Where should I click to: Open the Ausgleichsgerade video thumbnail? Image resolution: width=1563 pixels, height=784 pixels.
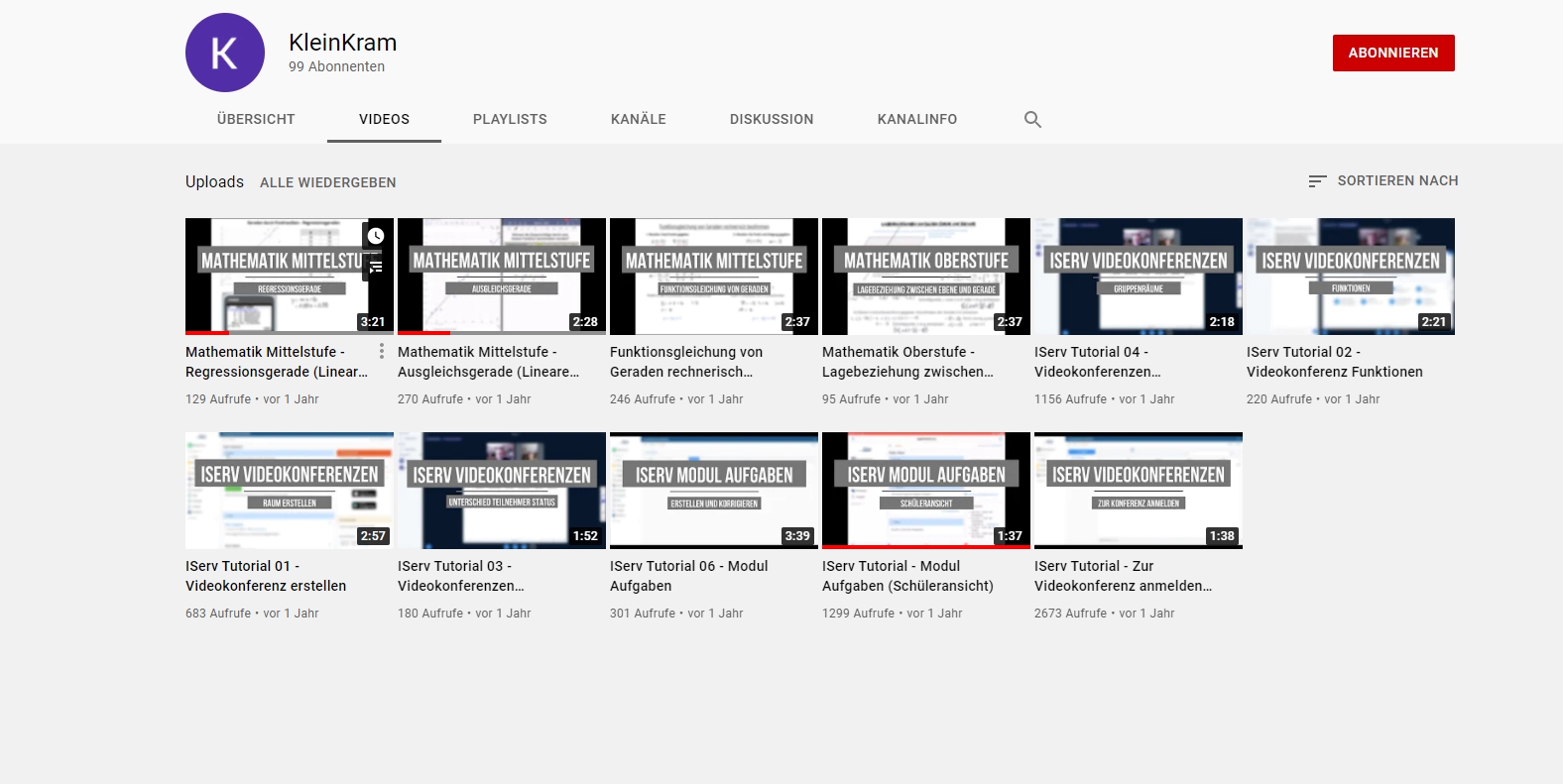(x=502, y=277)
